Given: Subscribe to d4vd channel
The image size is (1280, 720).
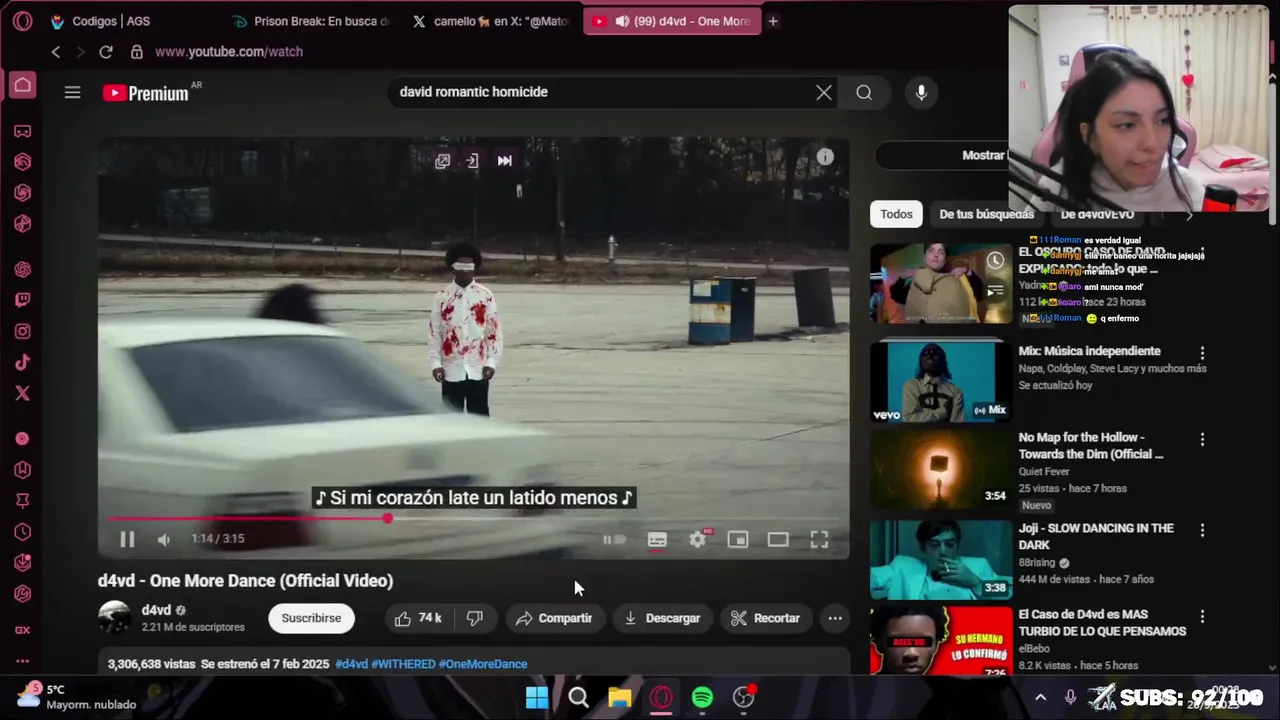Looking at the screenshot, I should pos(311,618).
